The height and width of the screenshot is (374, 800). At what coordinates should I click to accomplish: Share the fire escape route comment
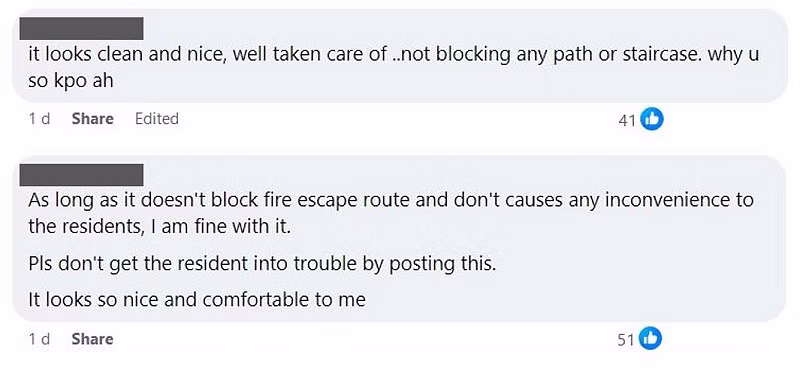coord(92,339)
